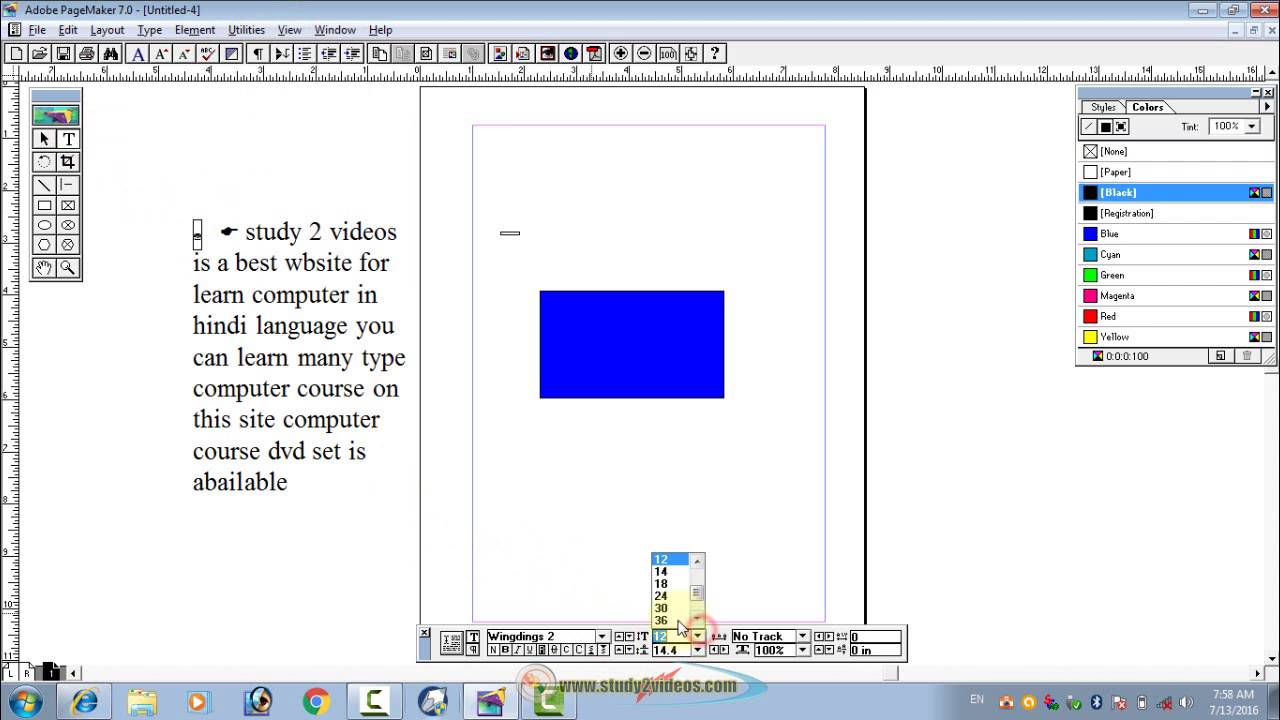Open the Layout menu
Viewport: 1280px width, 720px height.
[107, 30]
